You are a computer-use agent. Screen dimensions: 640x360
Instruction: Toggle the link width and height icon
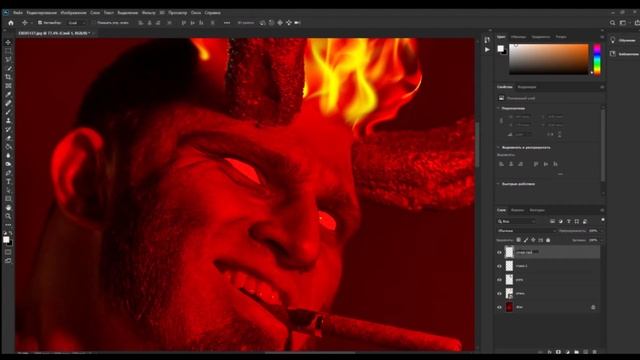pyautogui.click(x=501, y=121)
